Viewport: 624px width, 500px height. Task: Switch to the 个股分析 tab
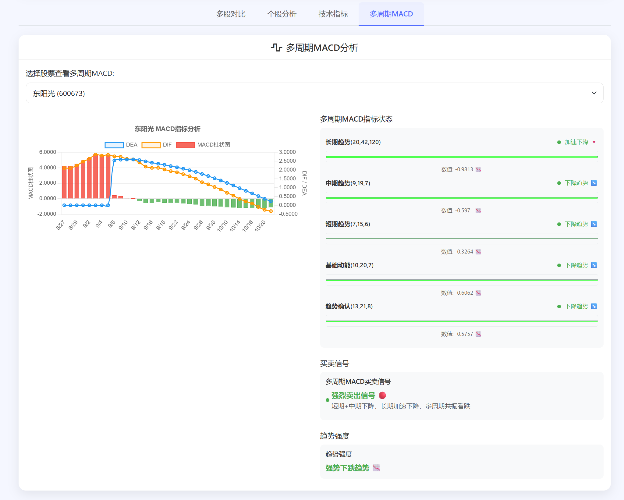[x=282, y=14]
